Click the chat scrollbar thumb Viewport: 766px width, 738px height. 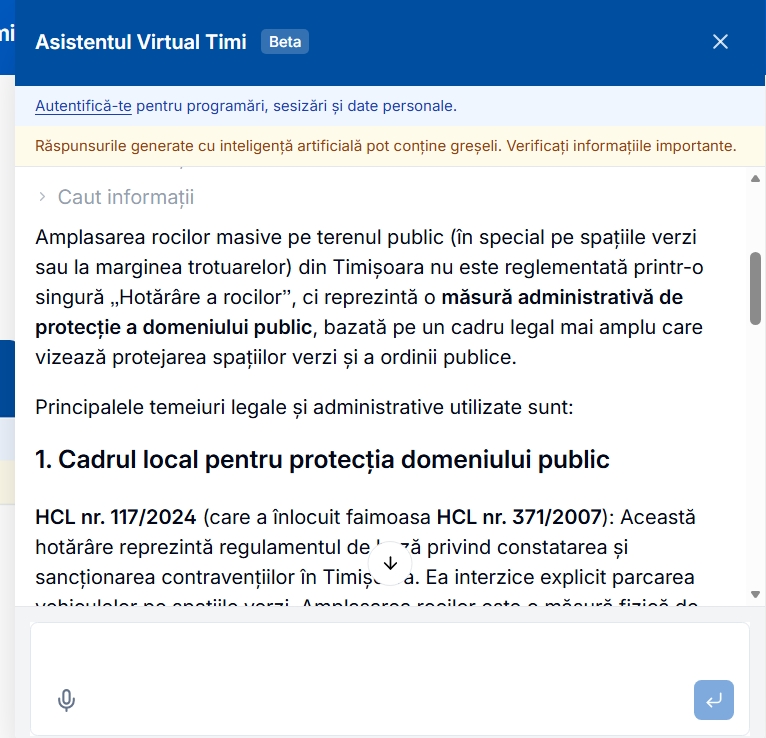(x=756, y=287)
